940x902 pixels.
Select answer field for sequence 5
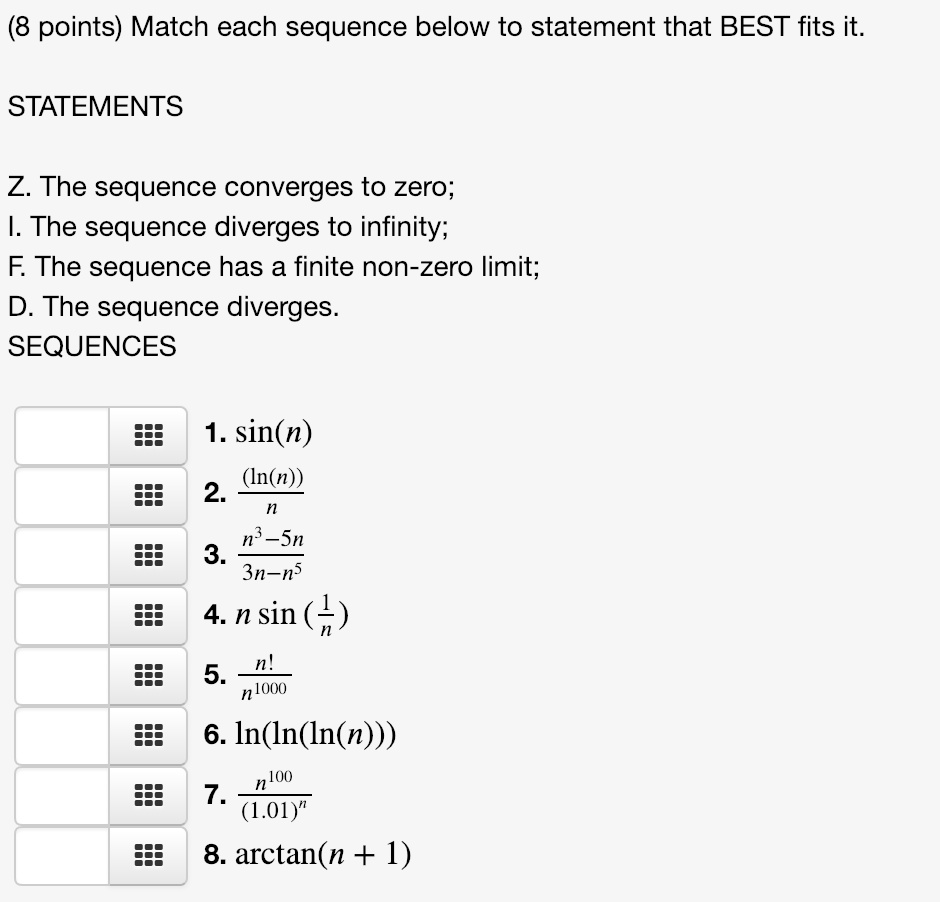pos(62,676)
